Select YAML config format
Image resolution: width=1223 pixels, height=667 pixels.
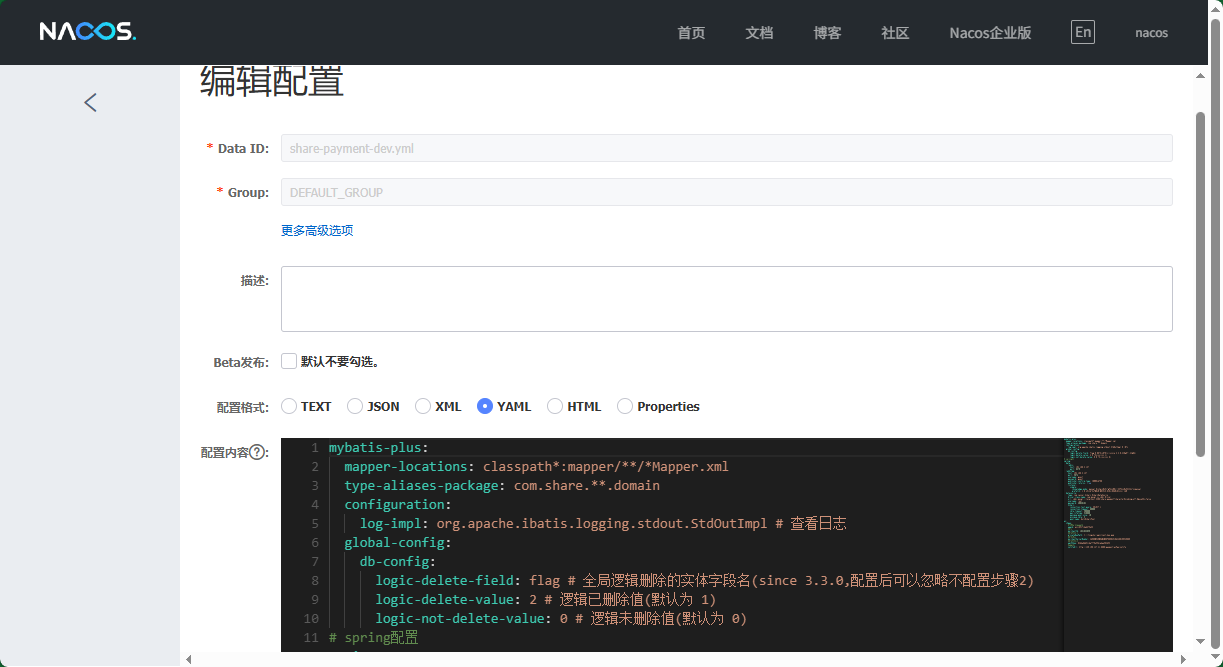tap(485, 406)
